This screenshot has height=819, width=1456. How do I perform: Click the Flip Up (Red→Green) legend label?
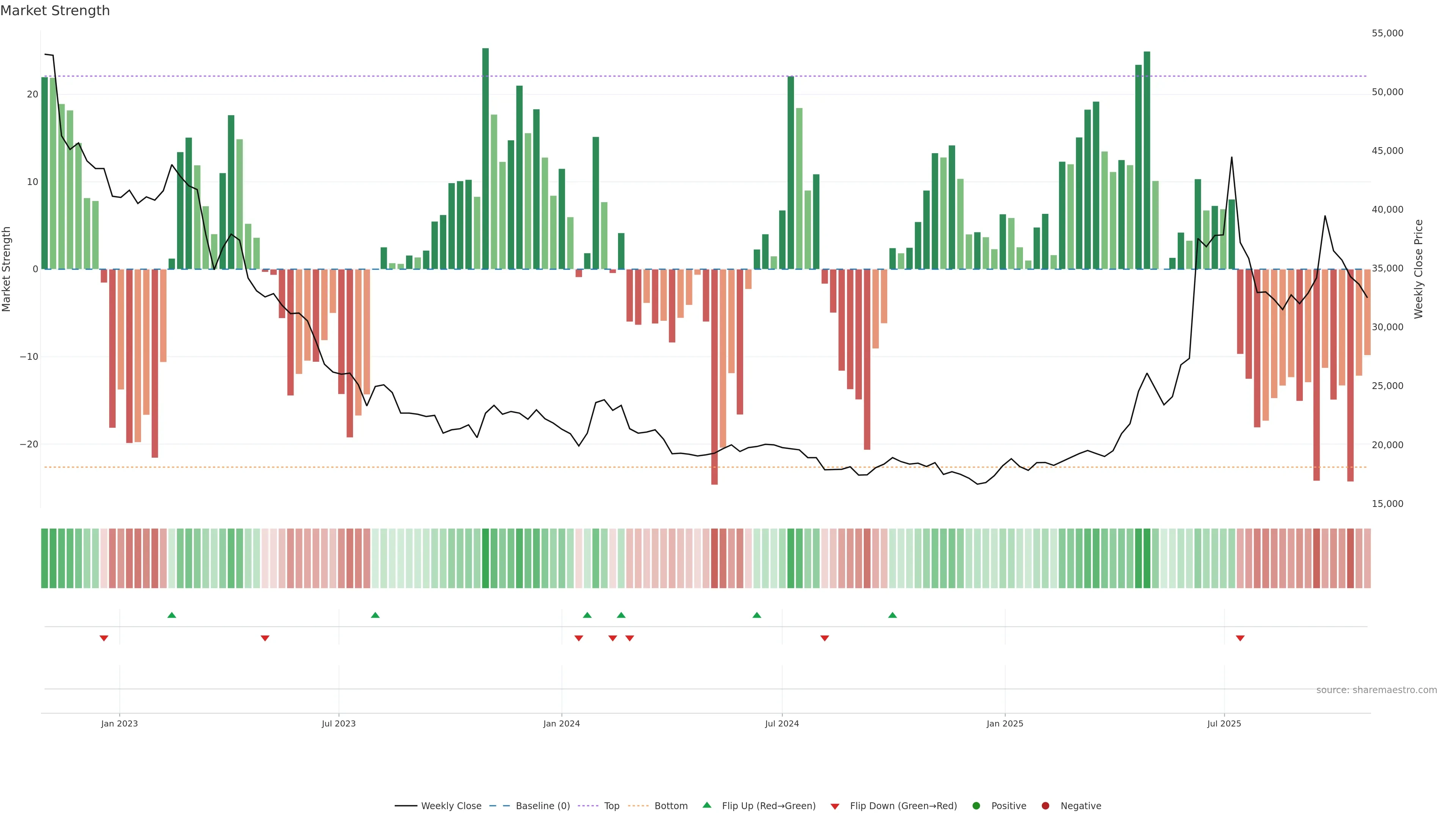point(768,806)
